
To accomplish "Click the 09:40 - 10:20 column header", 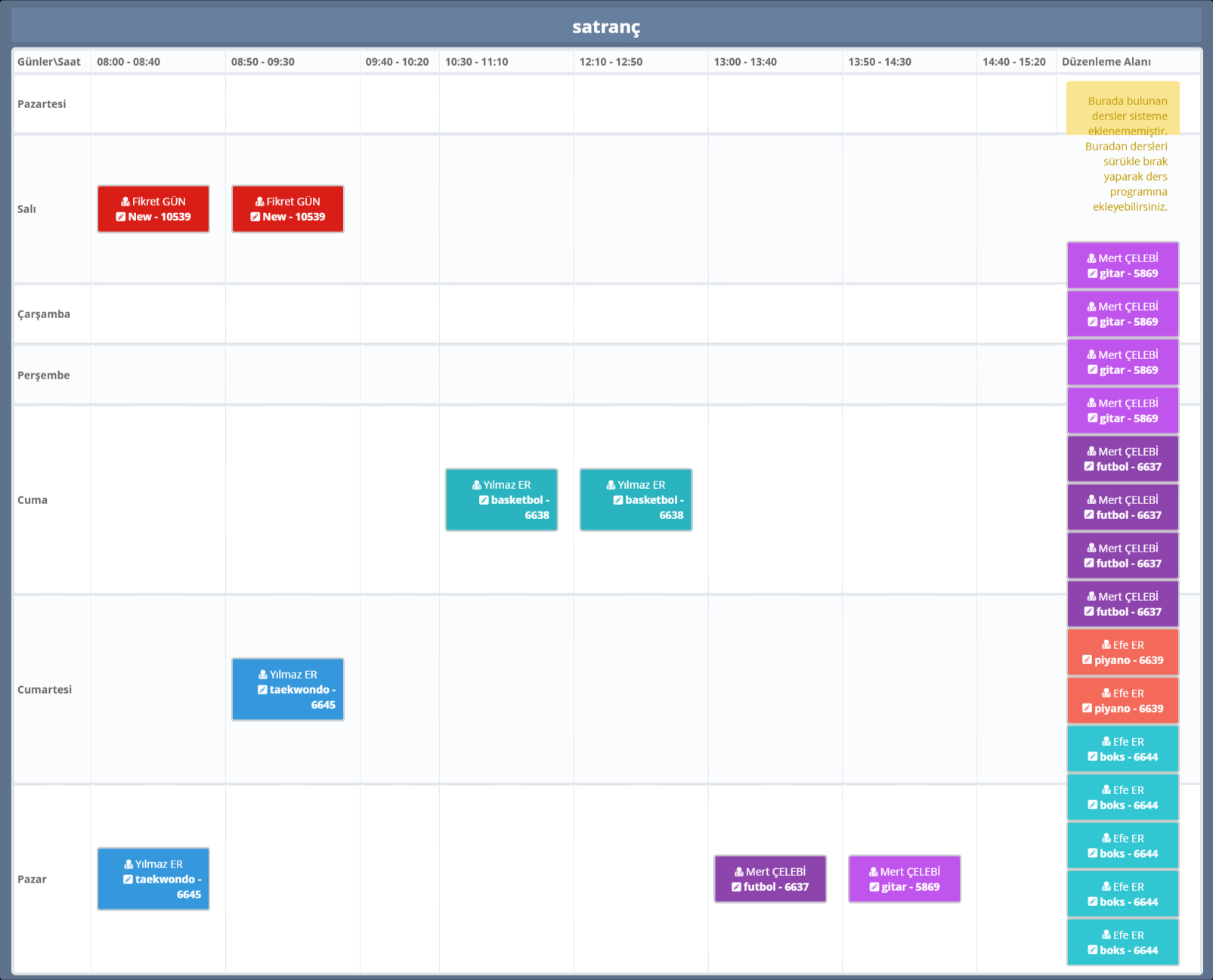I will [x=397, y=62].
